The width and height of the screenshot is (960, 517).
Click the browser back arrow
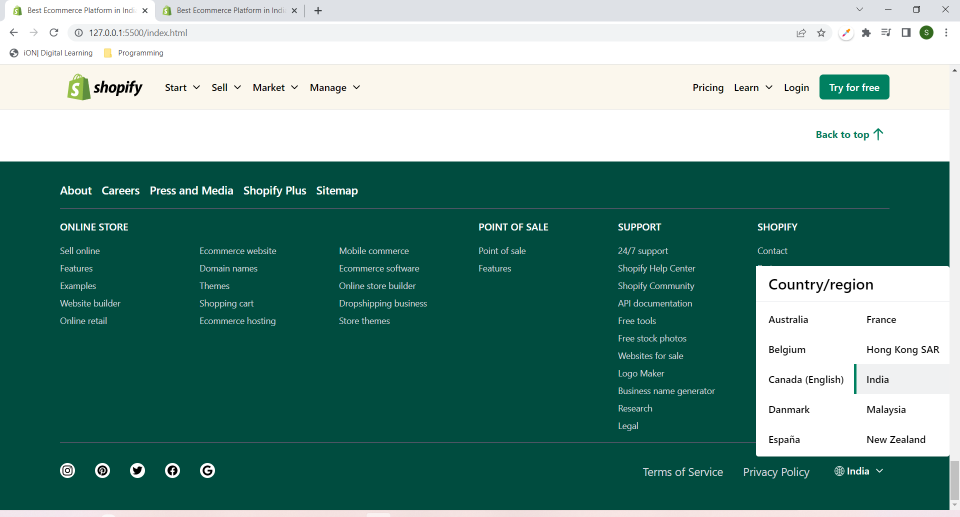pos(13,32)
